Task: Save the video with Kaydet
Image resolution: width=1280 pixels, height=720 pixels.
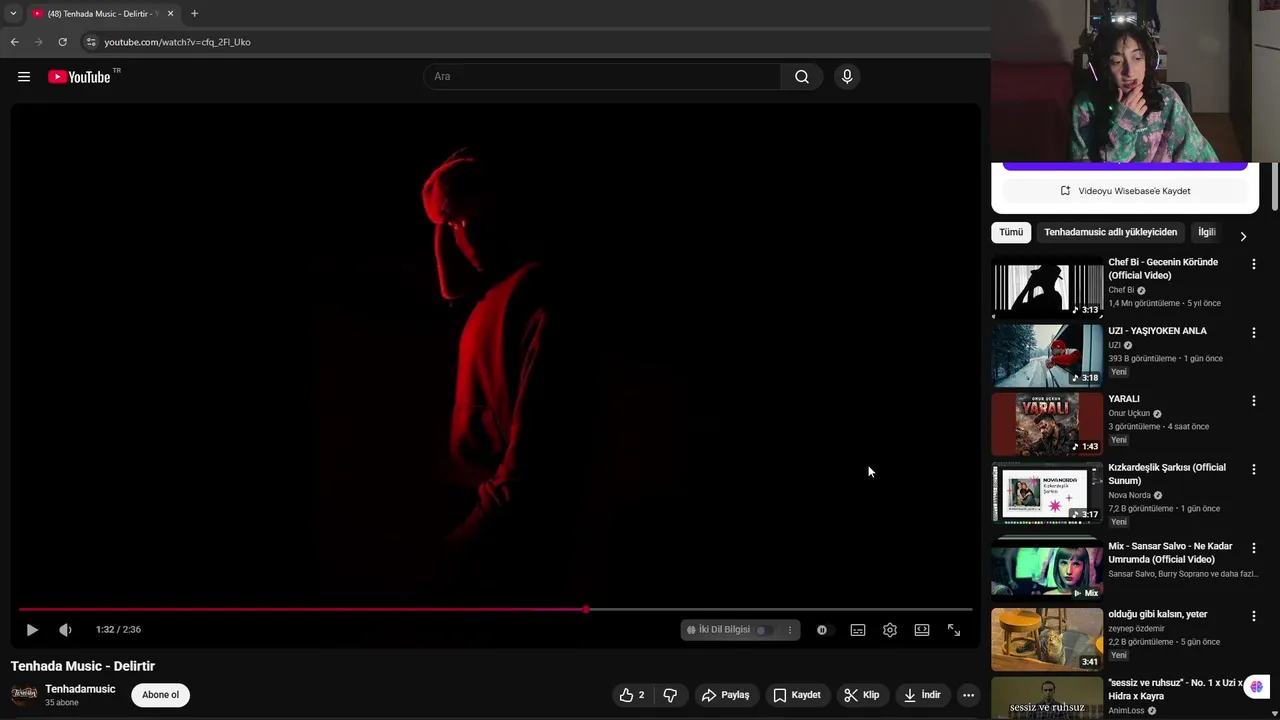Action: point(797,695)
